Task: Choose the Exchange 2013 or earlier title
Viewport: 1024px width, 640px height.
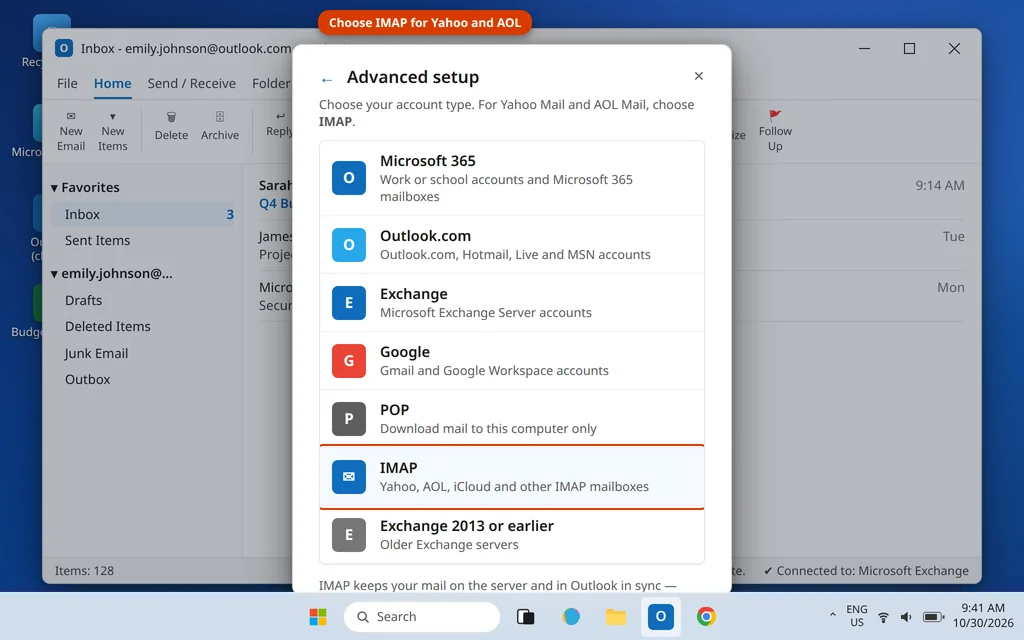Action: 467,526
